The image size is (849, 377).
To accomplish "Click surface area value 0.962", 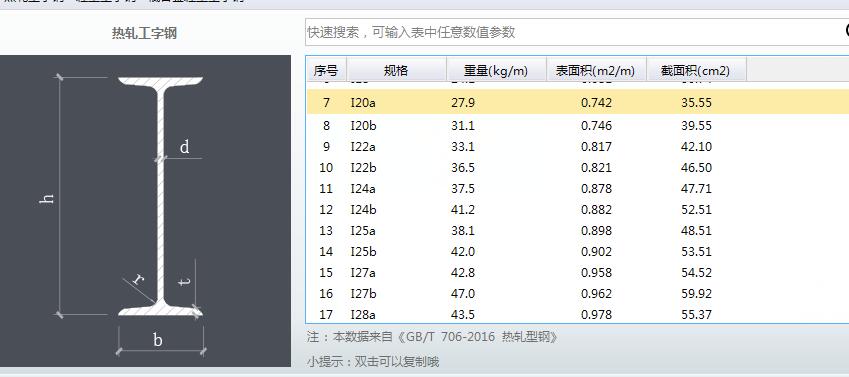I will 597,294.
